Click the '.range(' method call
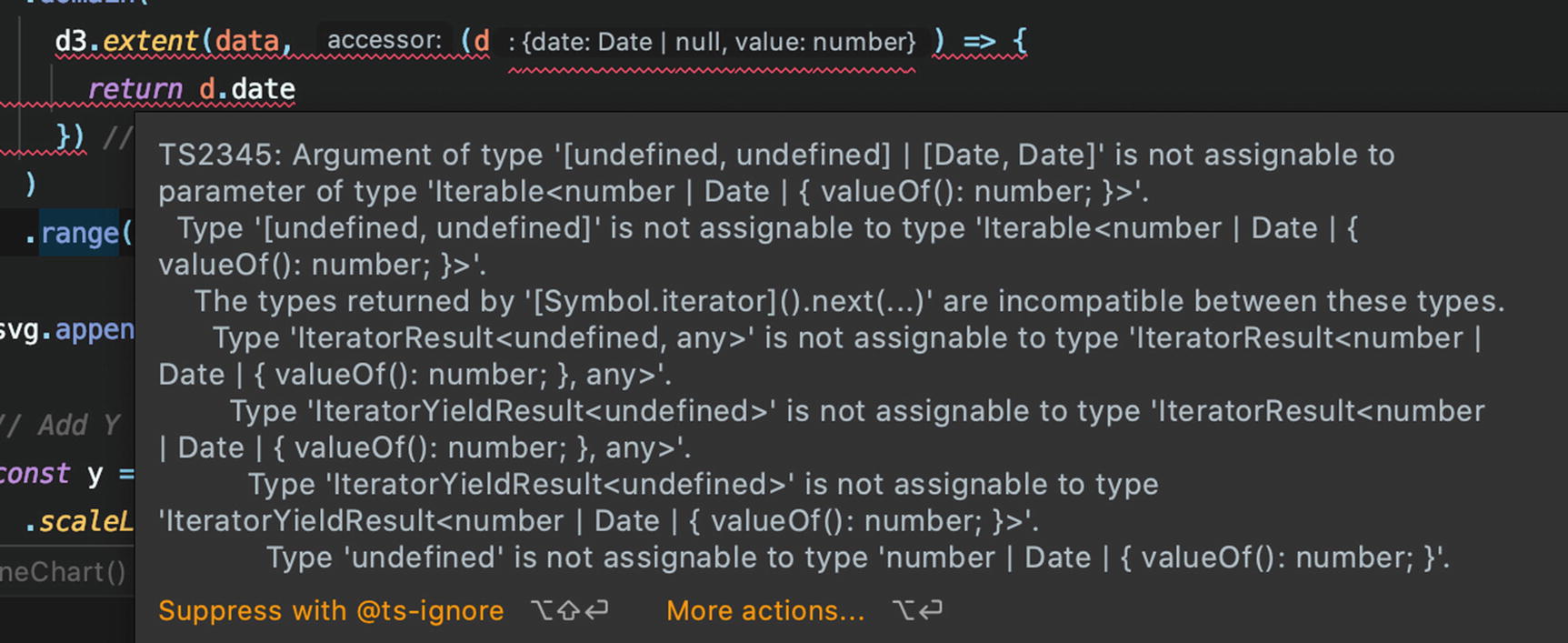 [80, 233]
